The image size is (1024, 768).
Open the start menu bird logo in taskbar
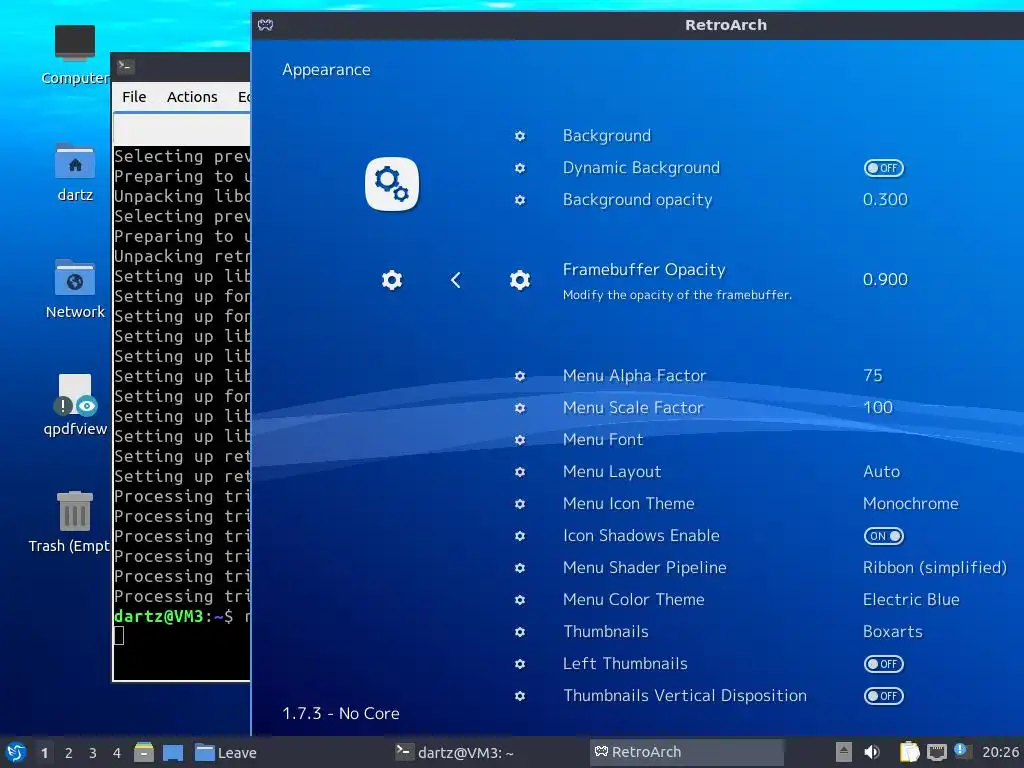(16, 752)
